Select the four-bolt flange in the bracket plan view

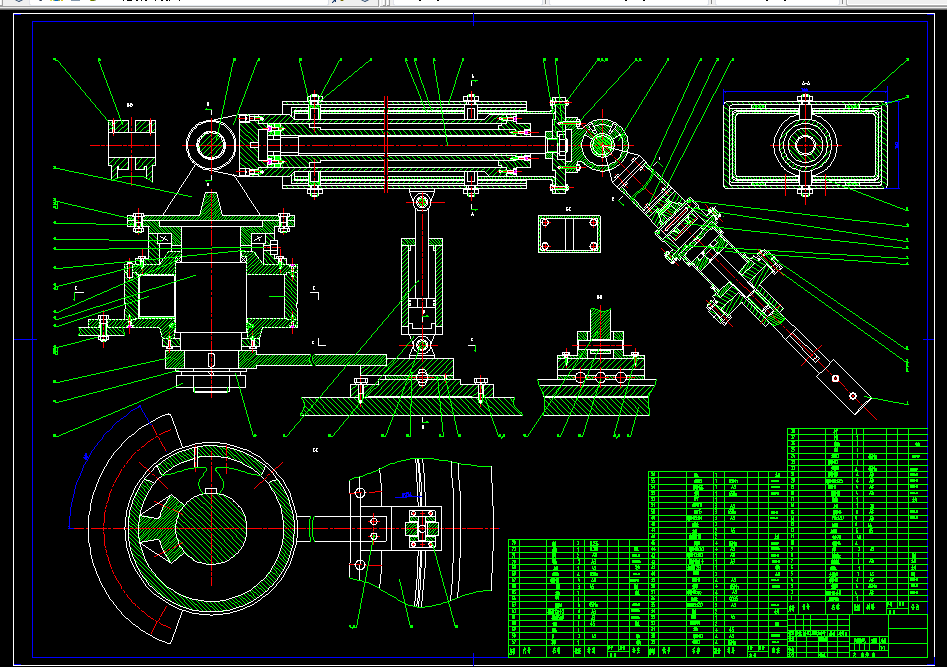(422, 529)
